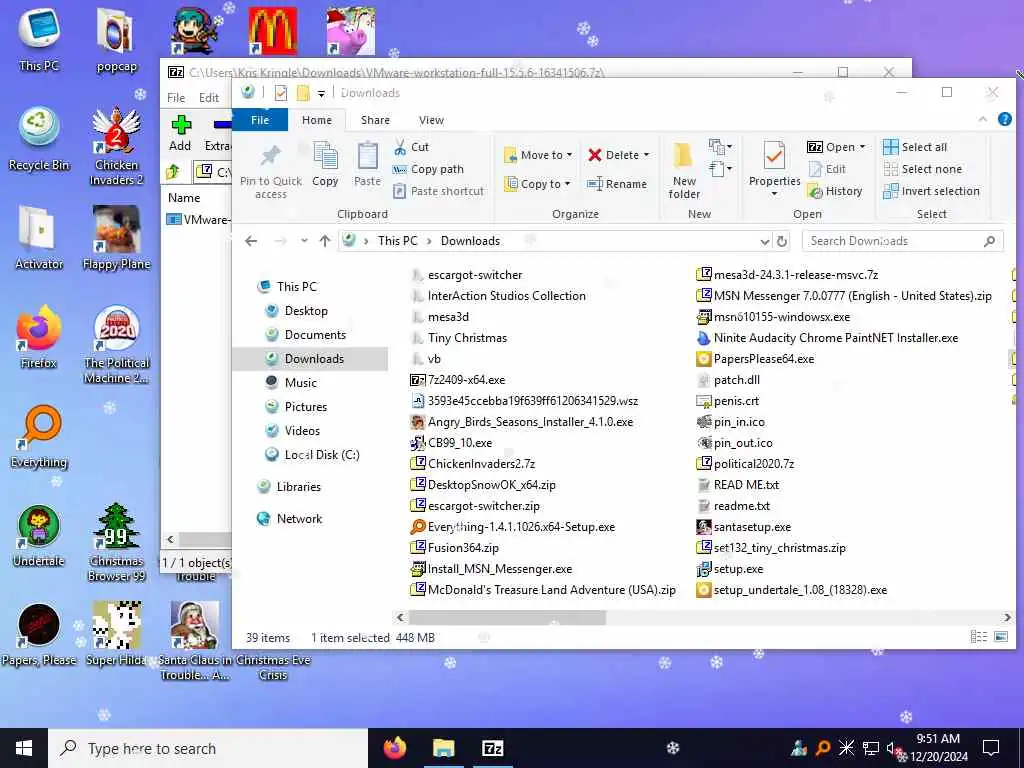Expand the Copy to dropdown
Screen dimensions: 1024x768
click(x=567, y=184)
